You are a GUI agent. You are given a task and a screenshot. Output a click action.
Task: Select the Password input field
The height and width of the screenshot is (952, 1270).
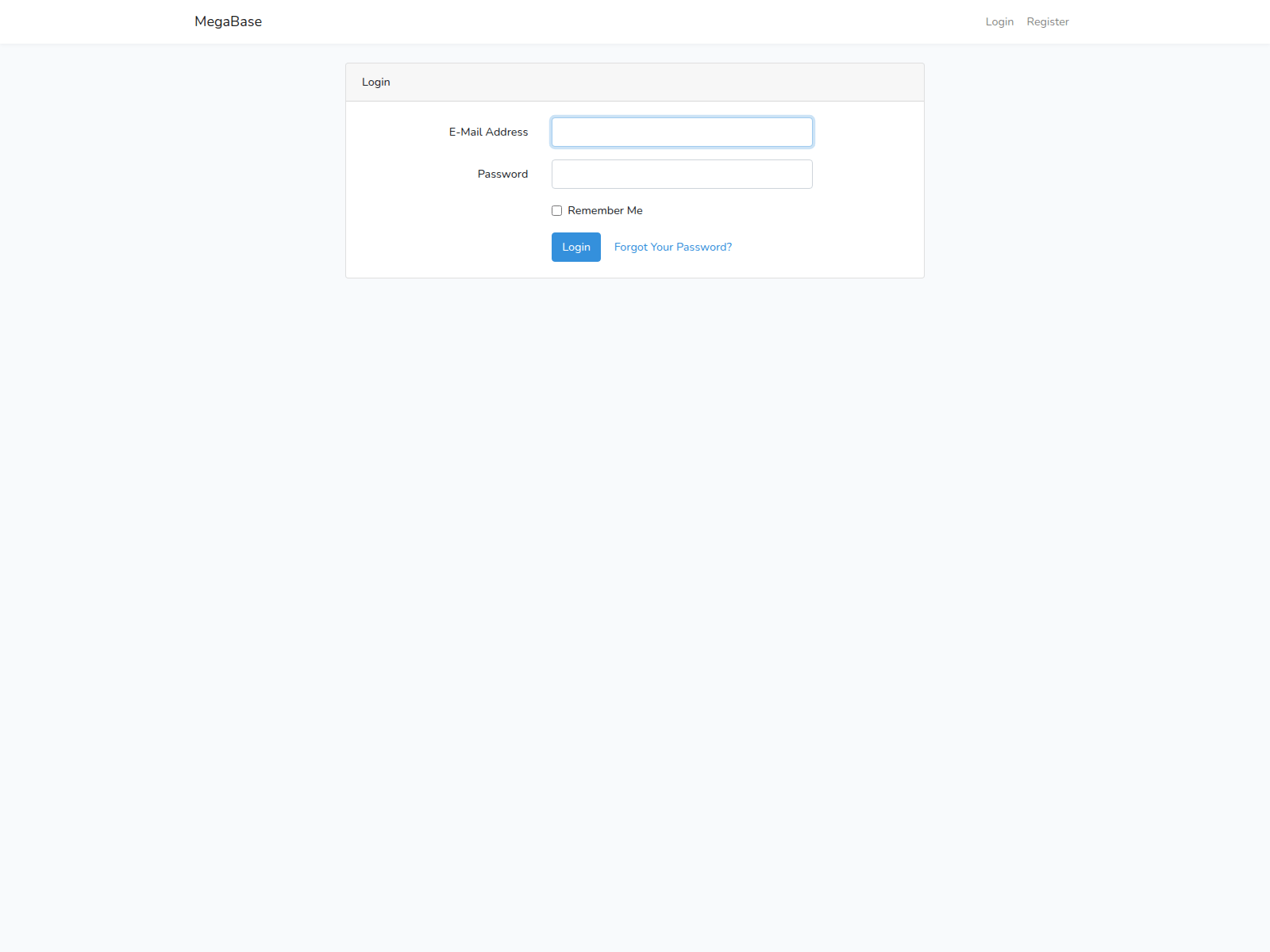pos(682,174)
